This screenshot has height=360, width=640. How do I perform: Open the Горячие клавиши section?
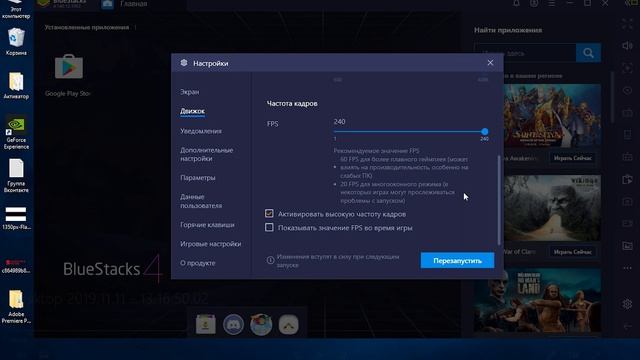point(207,225)
